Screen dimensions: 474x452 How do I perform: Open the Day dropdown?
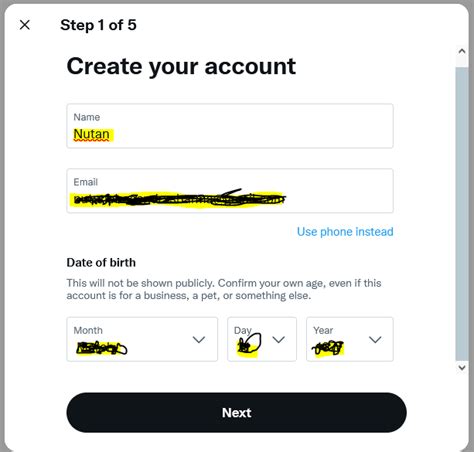pos(262,339)
